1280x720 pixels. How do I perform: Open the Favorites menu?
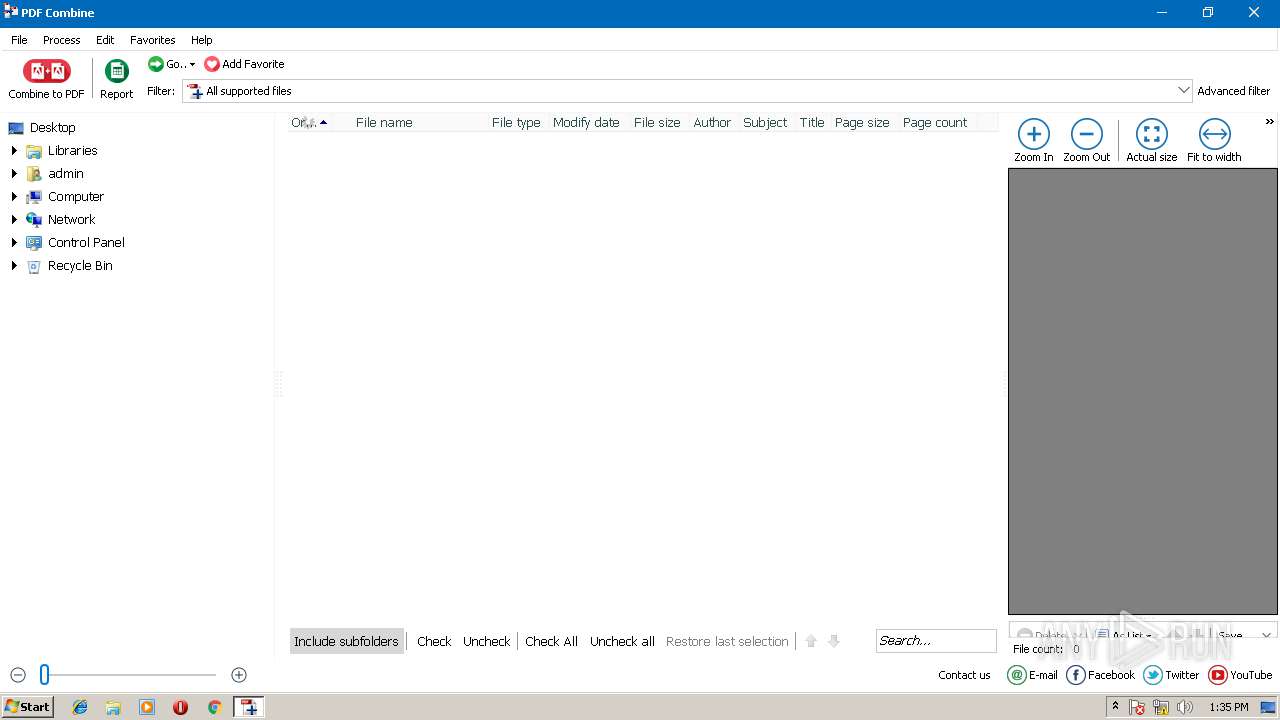click(152, 40)
